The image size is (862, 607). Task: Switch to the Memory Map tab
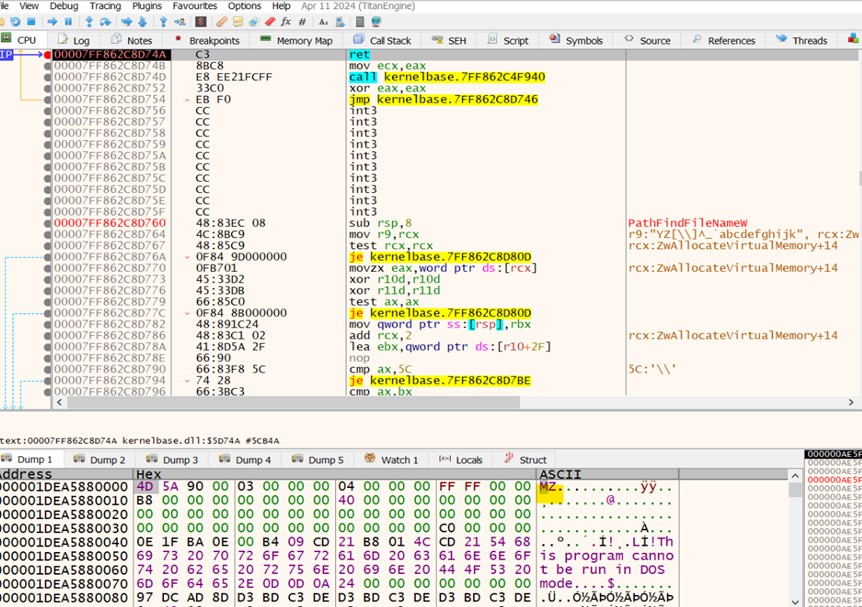pyautogui.click(x=296, y=41)
